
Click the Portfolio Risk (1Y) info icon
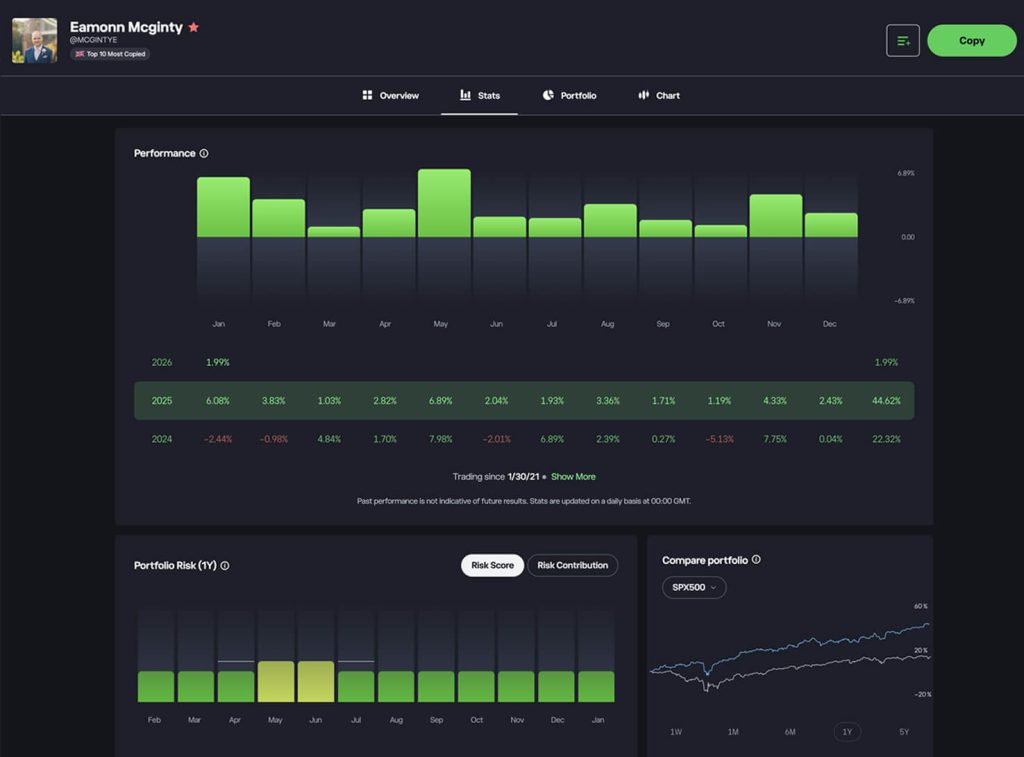[225, 566]
